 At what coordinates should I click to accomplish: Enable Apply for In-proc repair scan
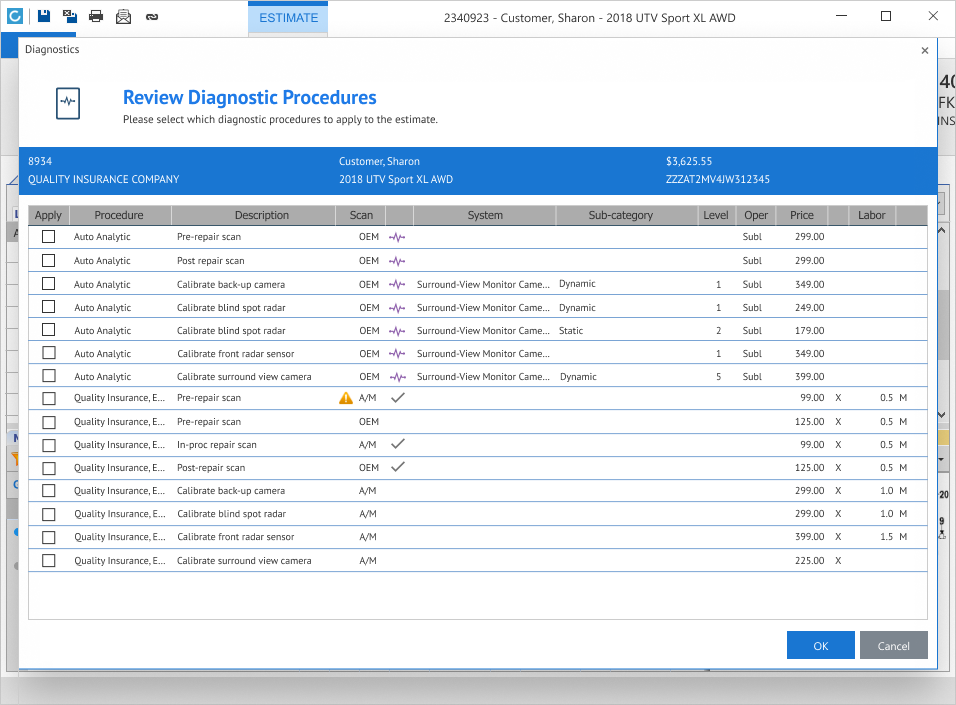[x=48, y=444]
